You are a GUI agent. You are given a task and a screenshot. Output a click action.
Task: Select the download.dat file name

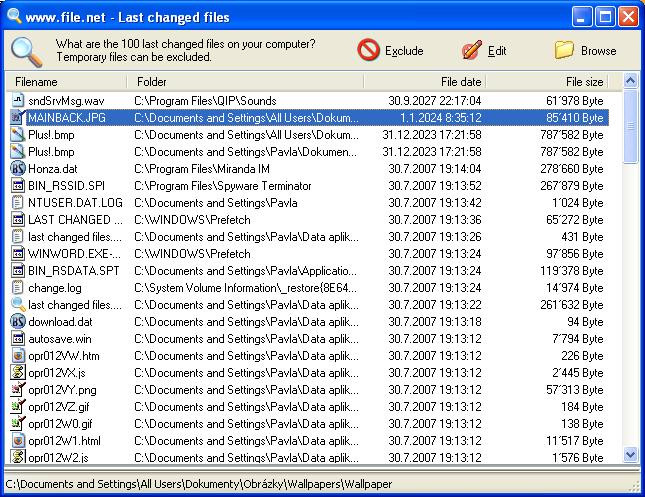pyautogui.click(x=60, y=322)
